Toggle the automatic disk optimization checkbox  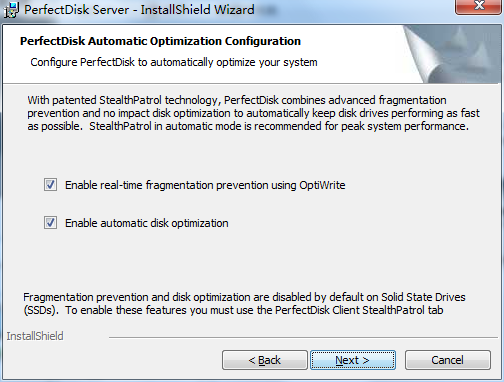(x=50, y=223)
